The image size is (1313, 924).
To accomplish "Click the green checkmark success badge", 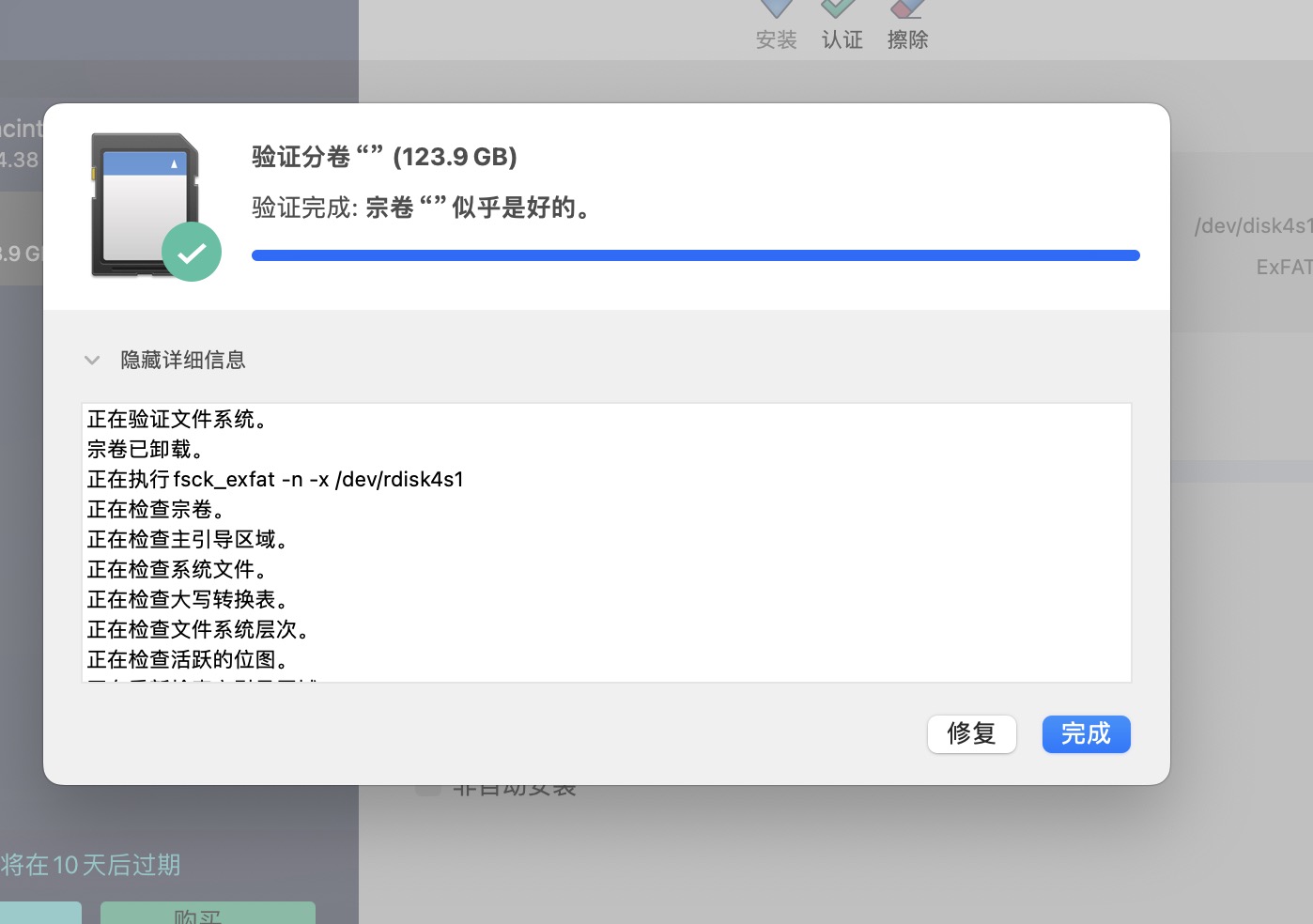I will [192, 252].
